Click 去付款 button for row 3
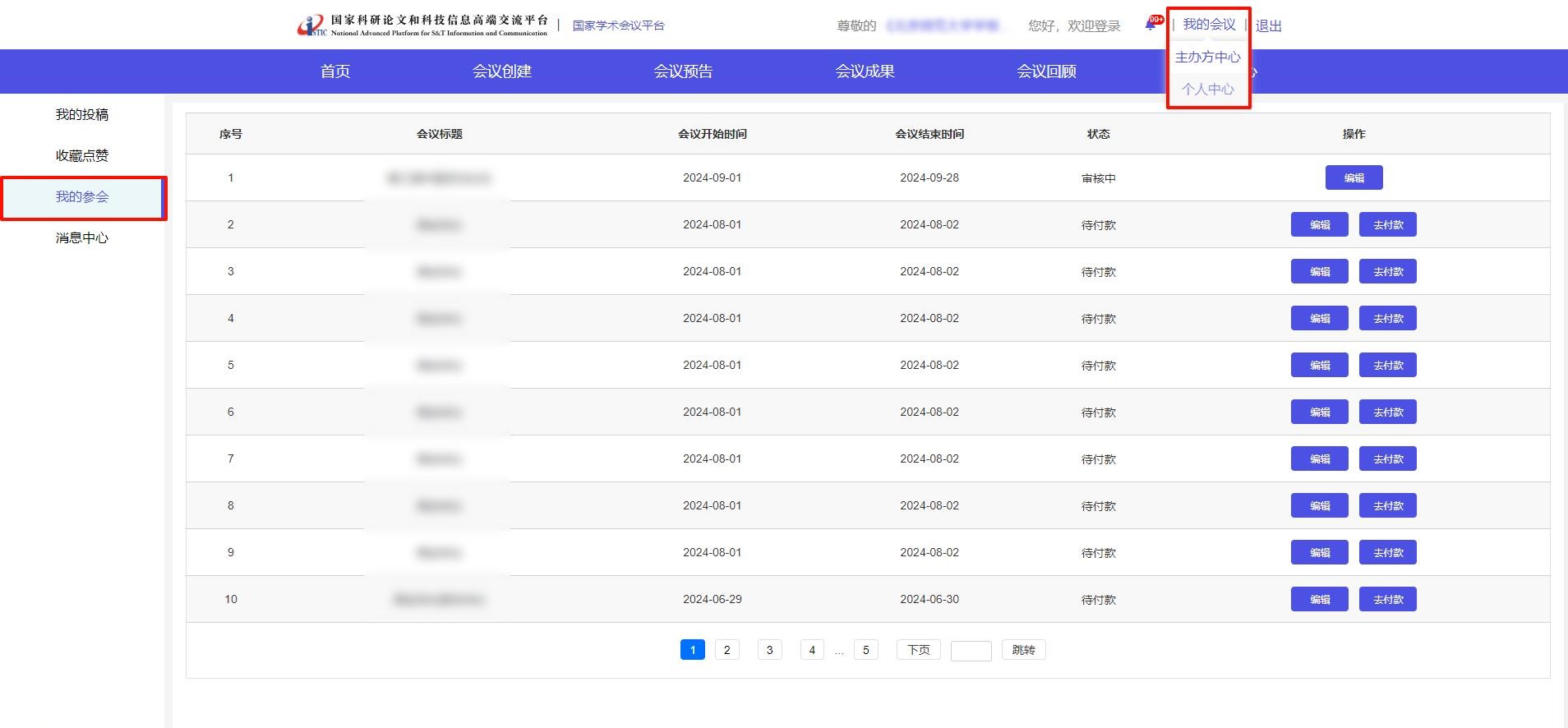Image resolution: width=1568 pixels, height=728 pixels. pos(1388,271)
